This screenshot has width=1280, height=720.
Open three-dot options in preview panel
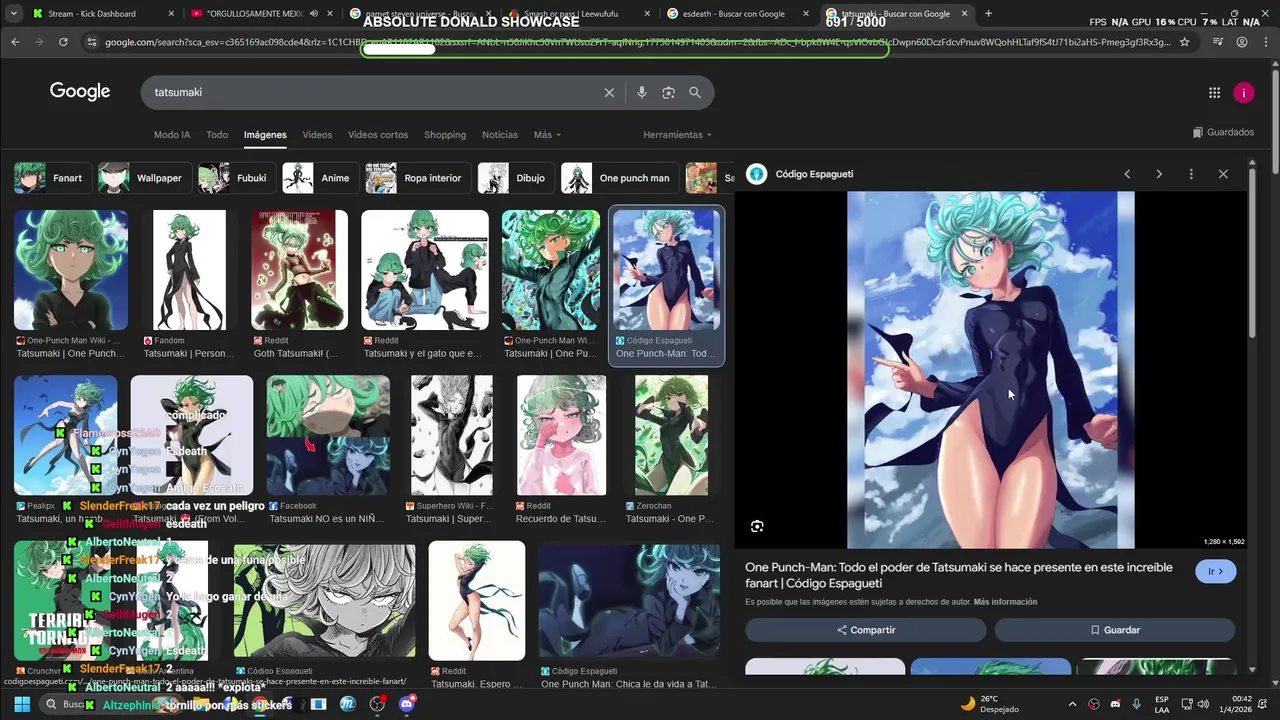point(1191,174)
